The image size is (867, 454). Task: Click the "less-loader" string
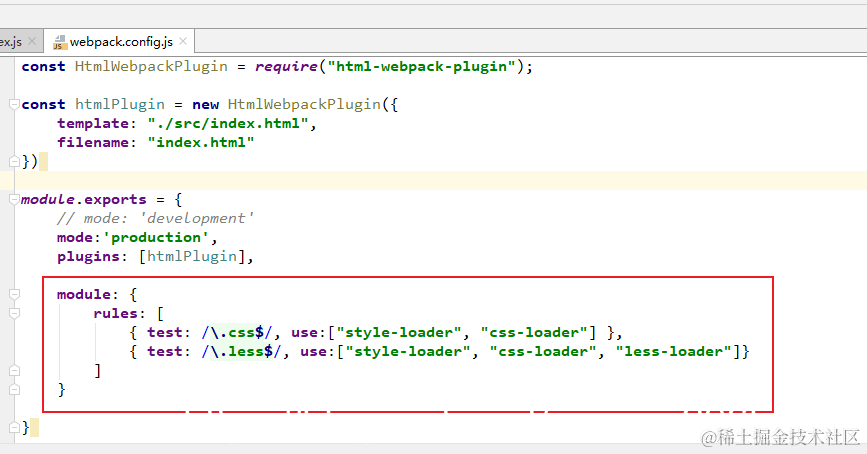coord(673,351)
